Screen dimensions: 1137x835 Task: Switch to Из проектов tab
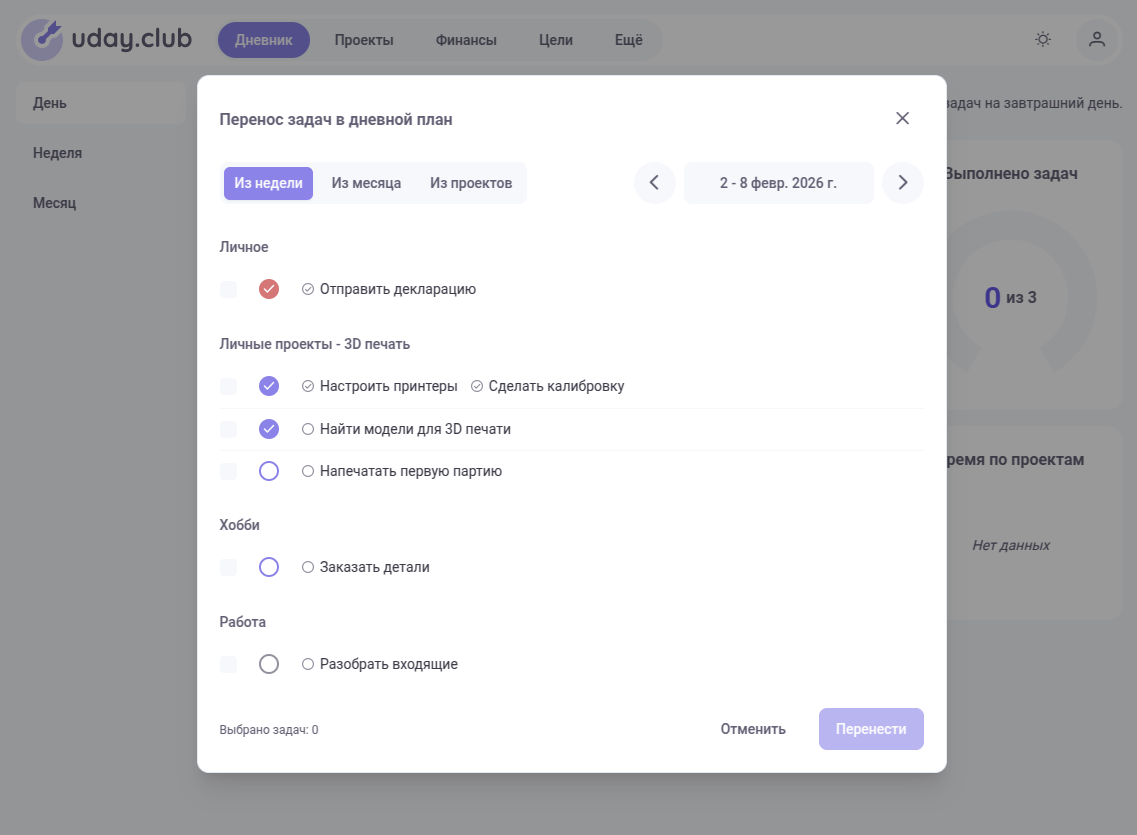tap(471, 183)
